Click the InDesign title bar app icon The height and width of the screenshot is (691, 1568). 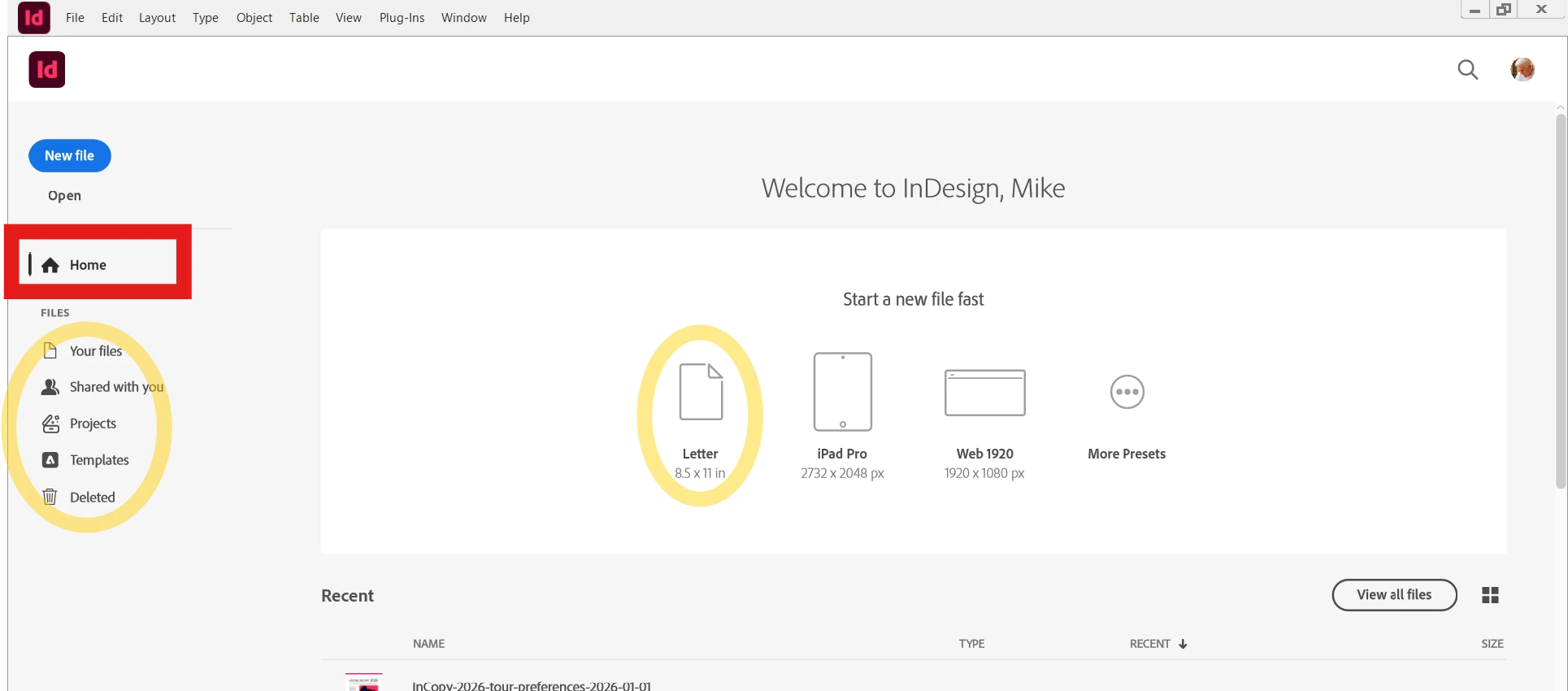(34, 17)
